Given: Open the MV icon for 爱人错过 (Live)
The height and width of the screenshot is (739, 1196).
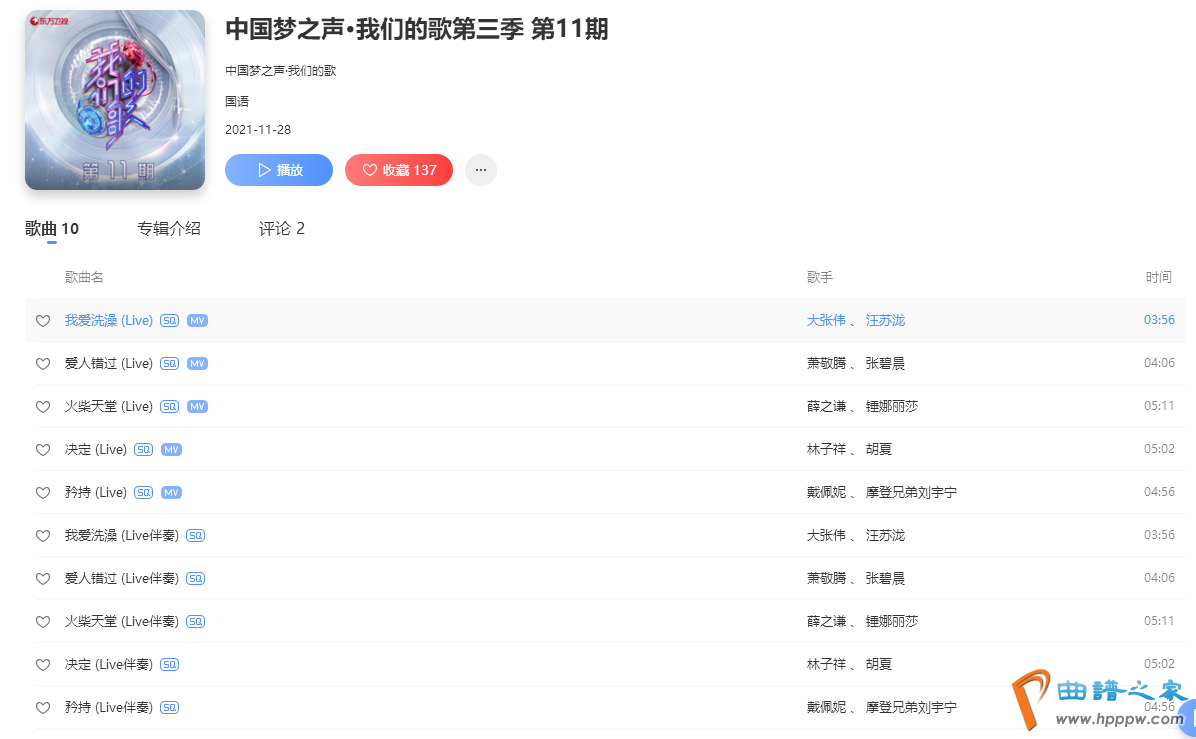Looking at the screenshot, I should click(197, 363).
